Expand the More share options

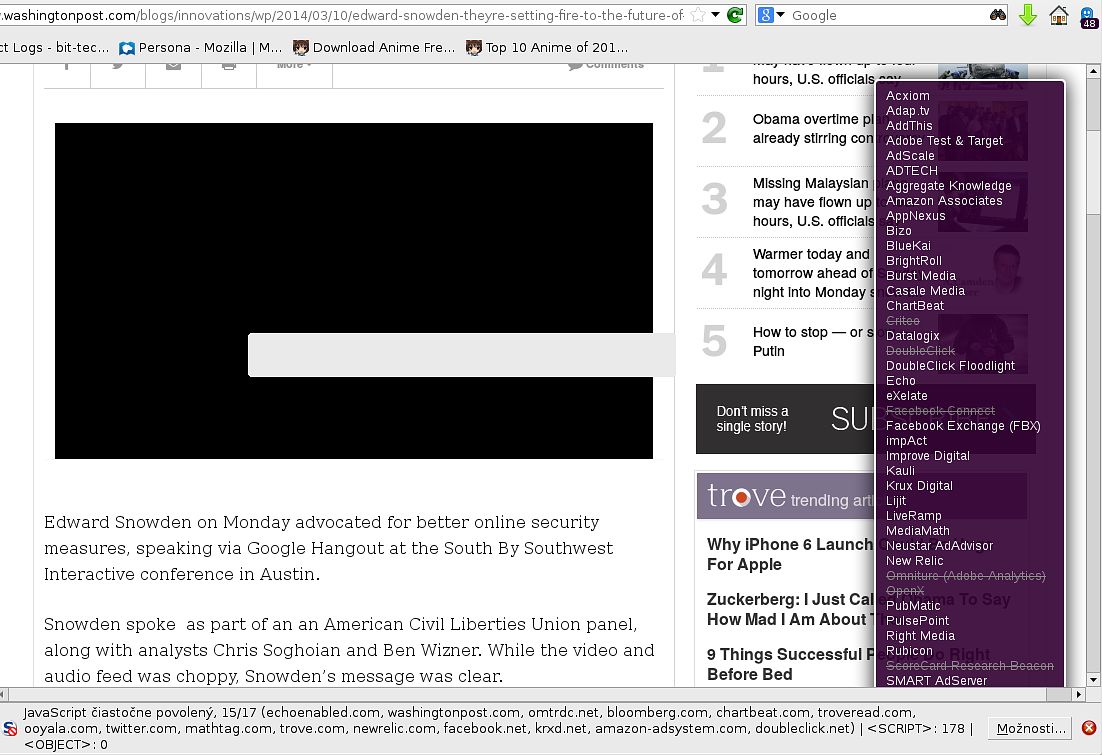(294, 65)
